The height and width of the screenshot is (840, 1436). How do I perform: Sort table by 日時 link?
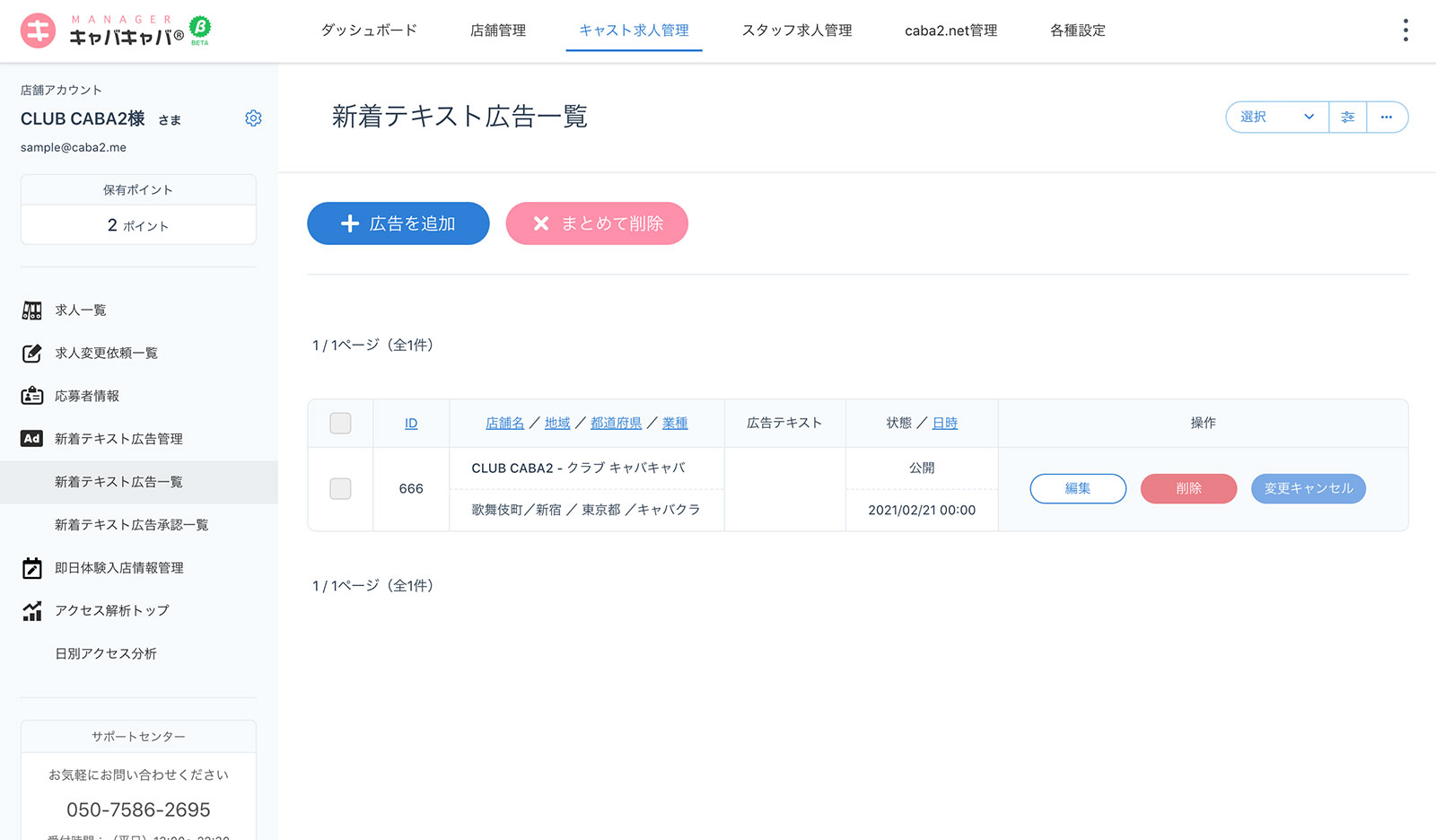pyautogui.click(x=944, y=424)
